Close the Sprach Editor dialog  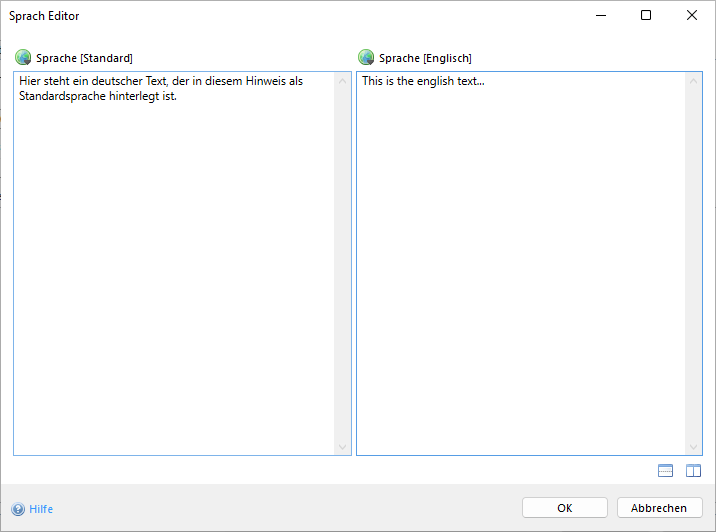coord(692,16)
